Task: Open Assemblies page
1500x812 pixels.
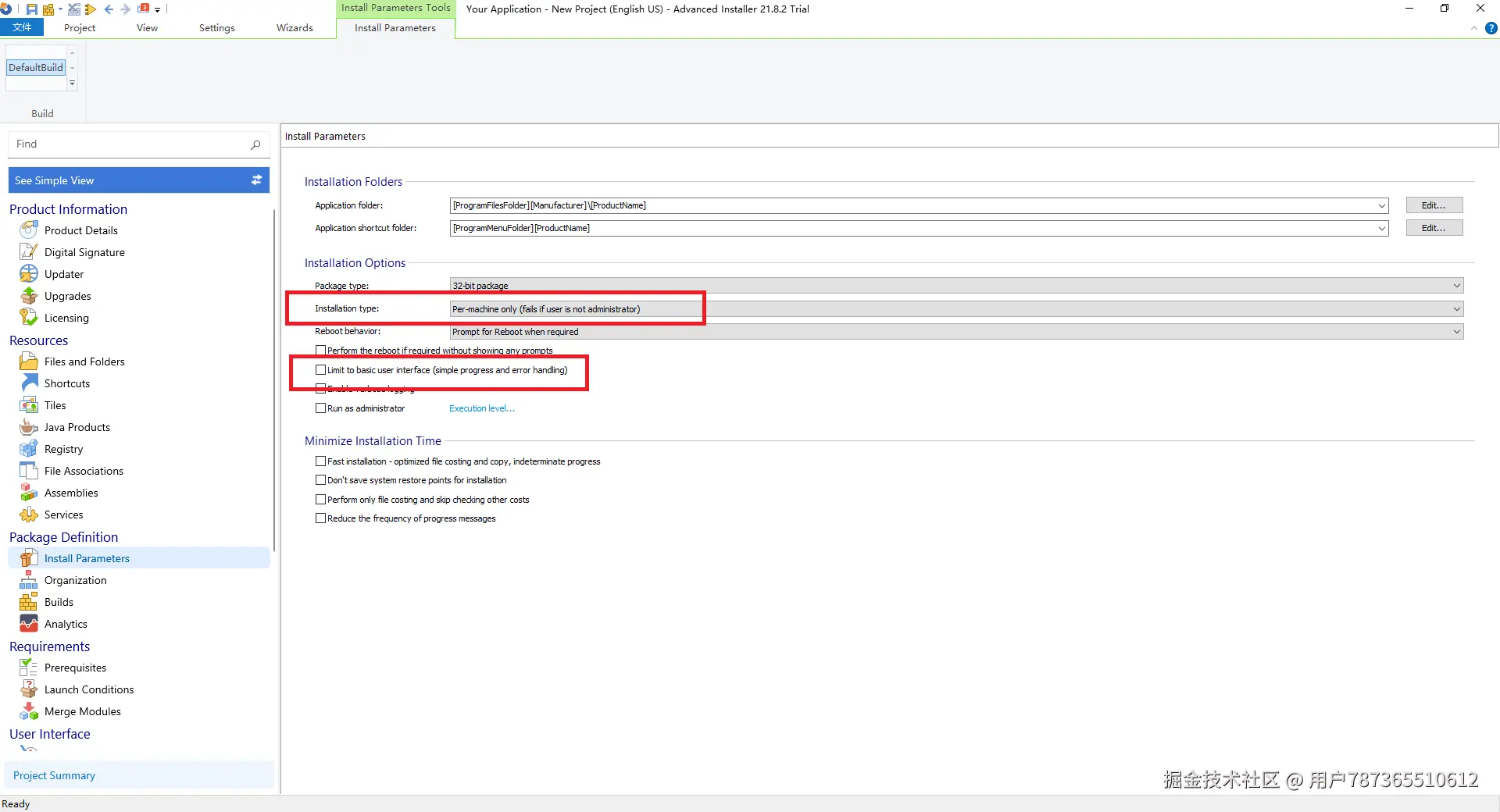Action: [71, 493]
